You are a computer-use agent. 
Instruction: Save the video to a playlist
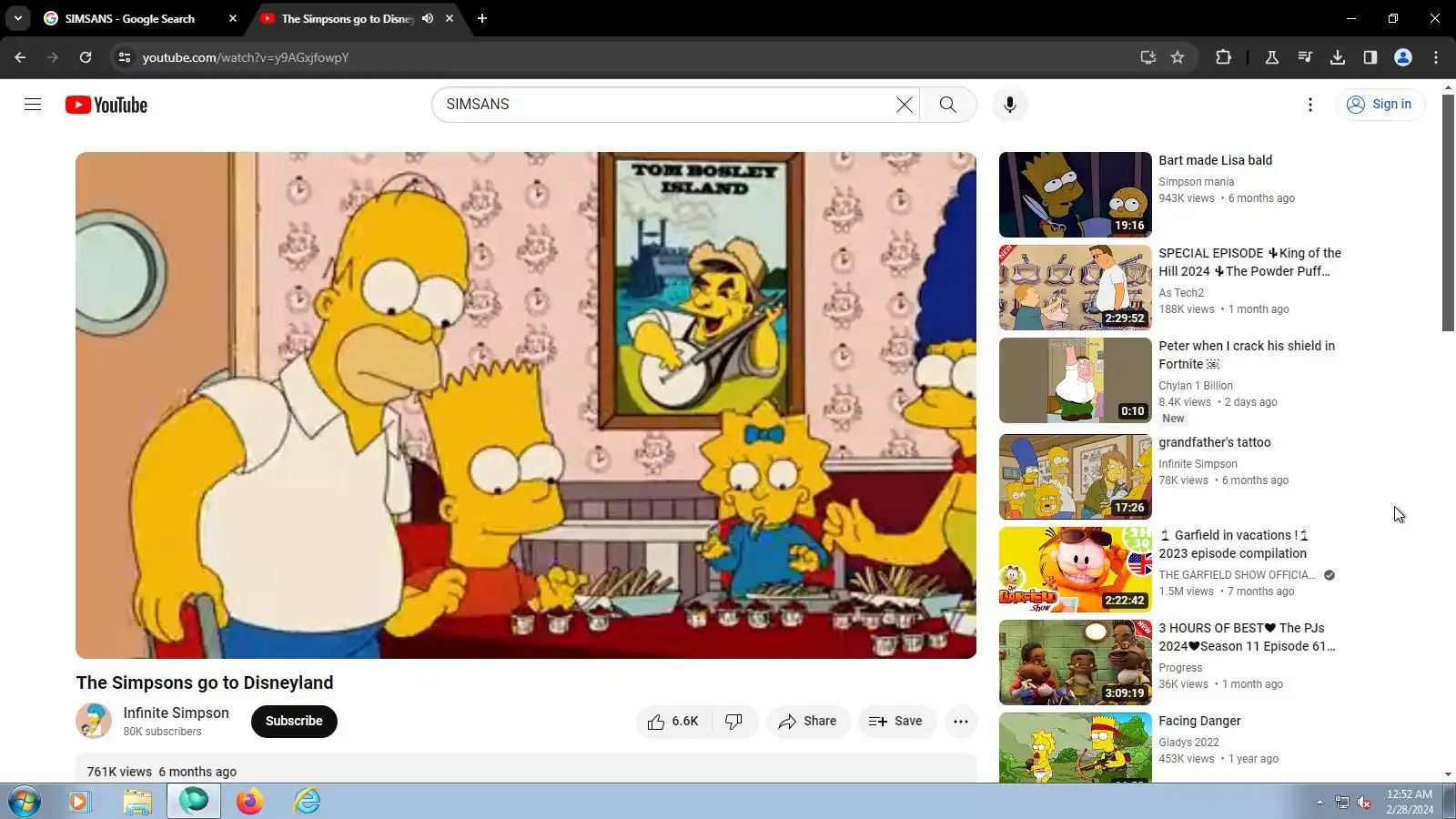(896, 722)
